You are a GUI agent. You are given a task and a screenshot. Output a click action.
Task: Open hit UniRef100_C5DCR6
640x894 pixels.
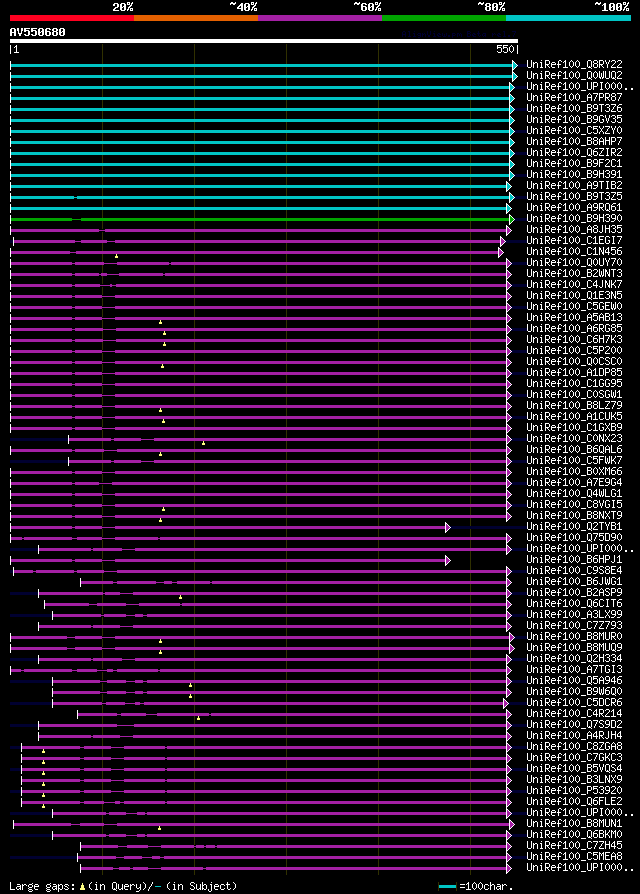(574, 703)
